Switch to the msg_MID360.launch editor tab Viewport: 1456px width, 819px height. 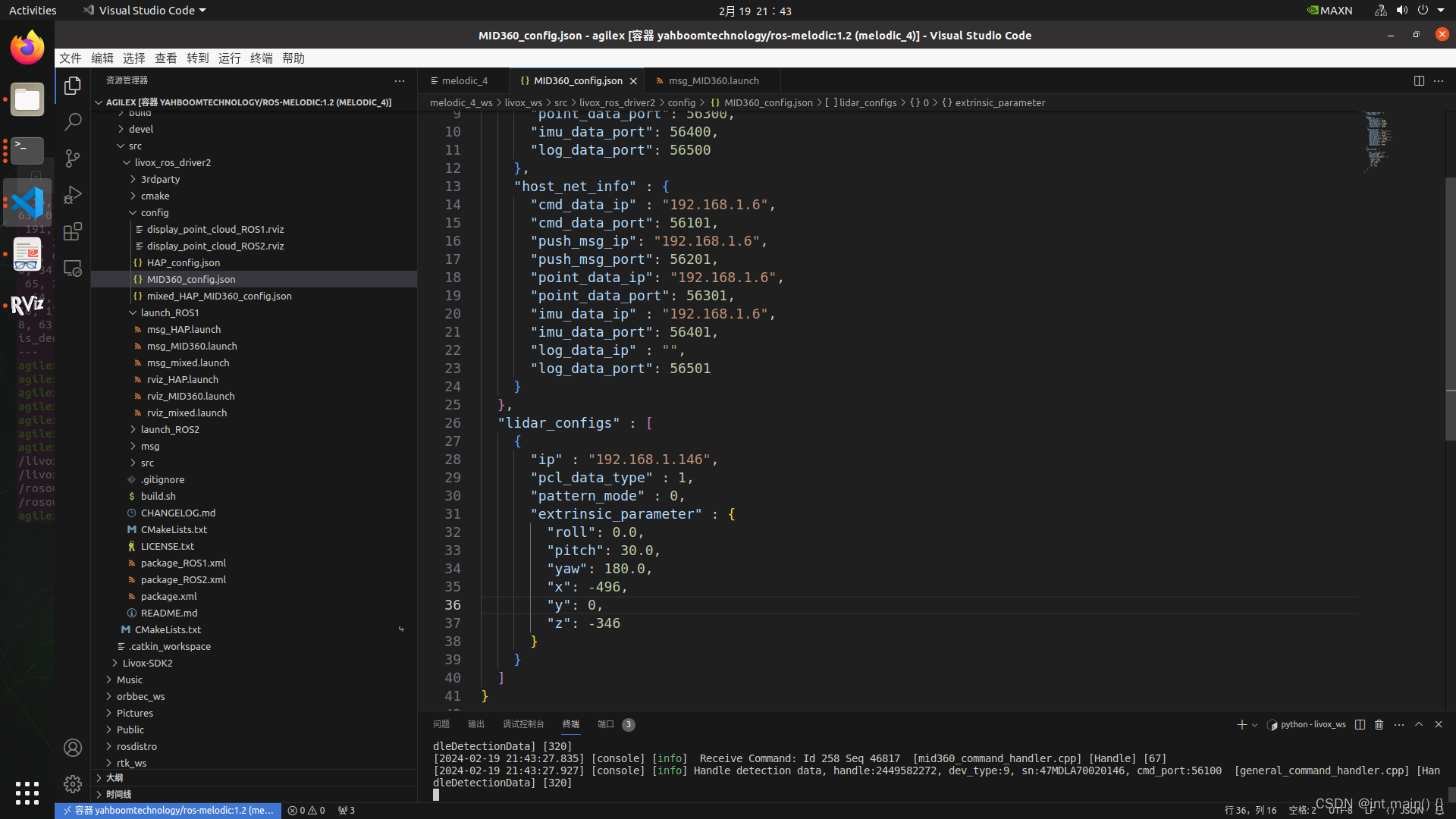(713, 81)
